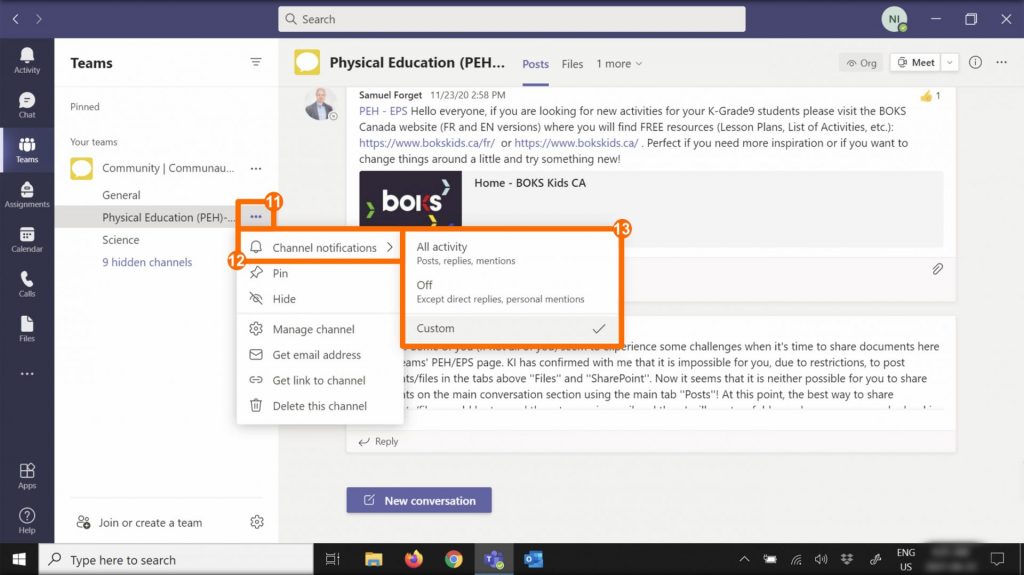Click Reply under the post
The height and width of the screenshot is (575, 1024).
pyautogui.click(x=378, y=442)
